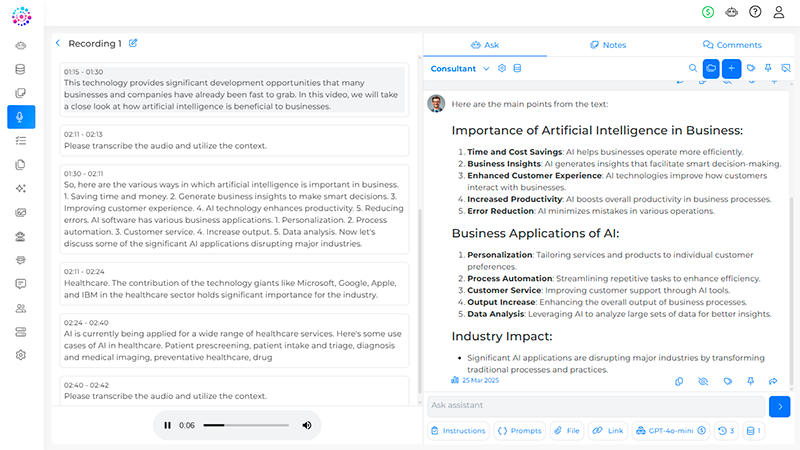
Task: Click the 25 Mar 2025 date label
Action: click(481, 381)
